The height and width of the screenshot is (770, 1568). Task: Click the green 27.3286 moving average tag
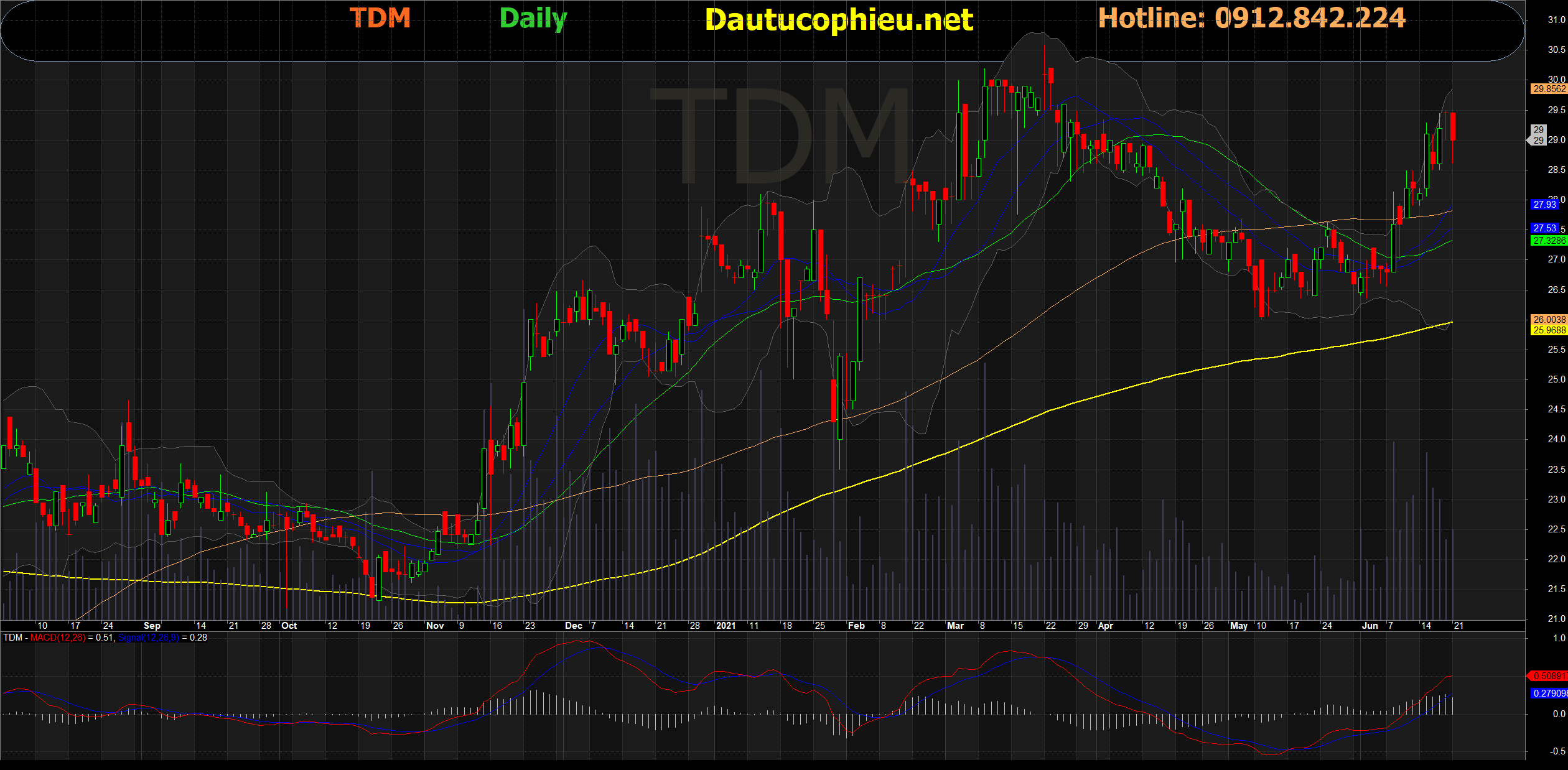(x=1549, y=240)
